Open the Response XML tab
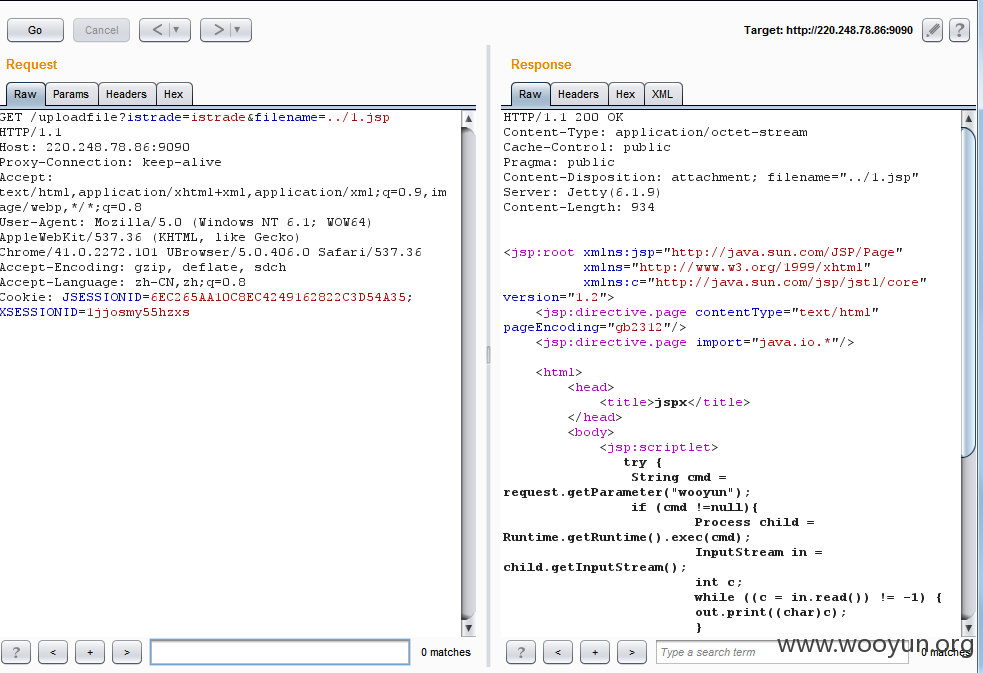The height and width of the screenshot is (673, 983). click(662, 94)
